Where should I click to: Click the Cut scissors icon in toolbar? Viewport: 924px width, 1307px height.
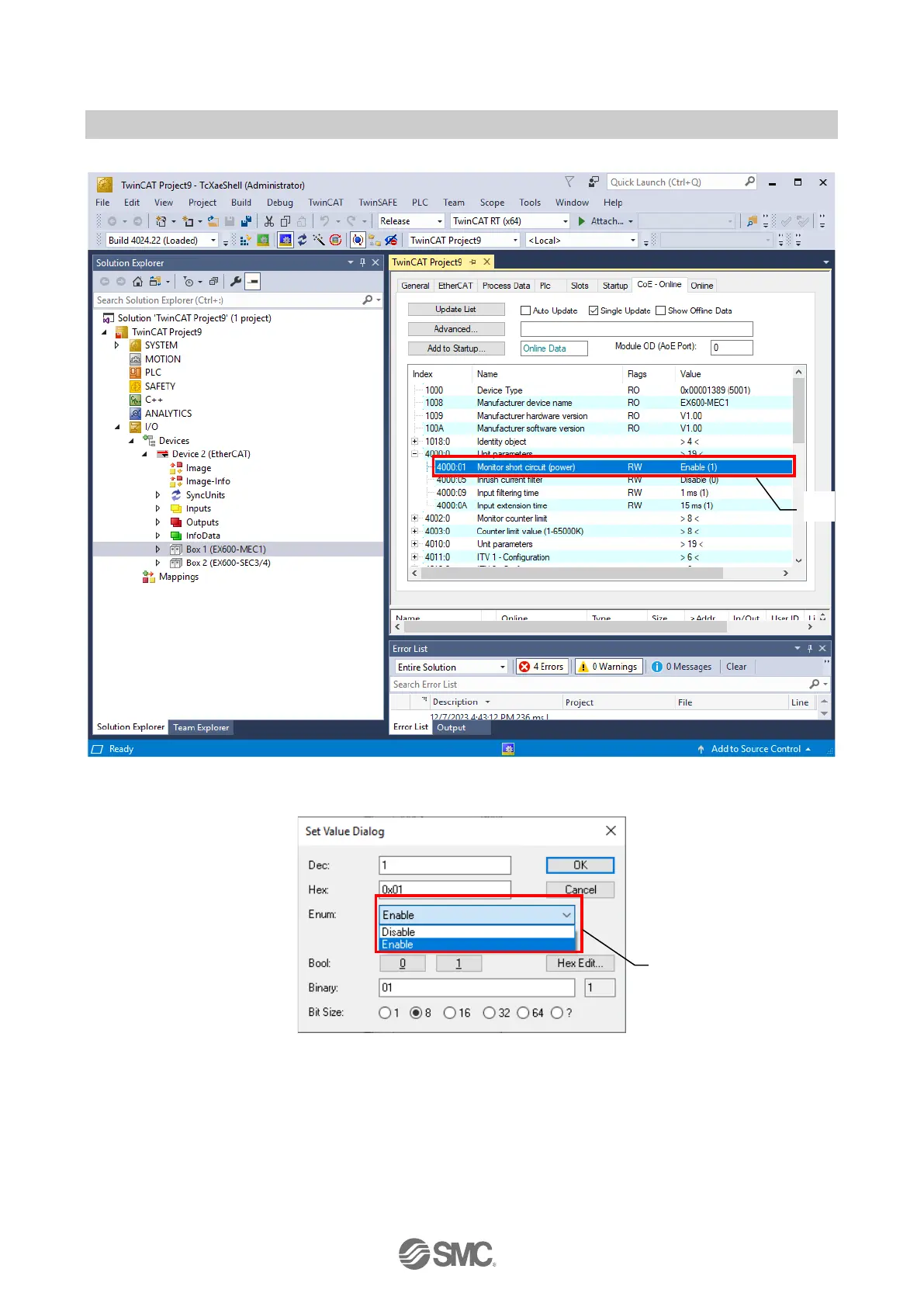[x=269, y=221]
